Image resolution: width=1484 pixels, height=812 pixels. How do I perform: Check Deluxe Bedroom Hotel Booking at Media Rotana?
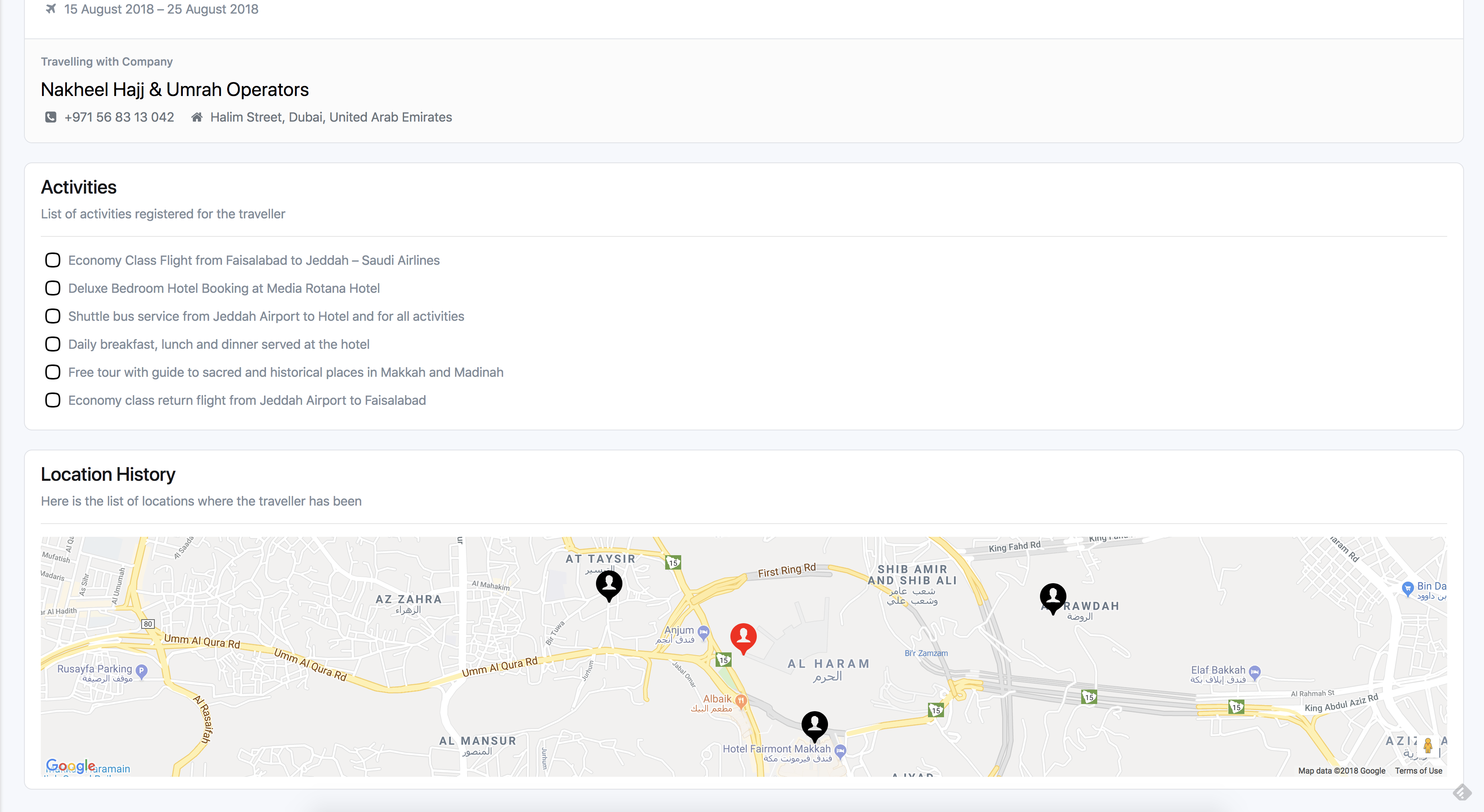pos(52,288)
